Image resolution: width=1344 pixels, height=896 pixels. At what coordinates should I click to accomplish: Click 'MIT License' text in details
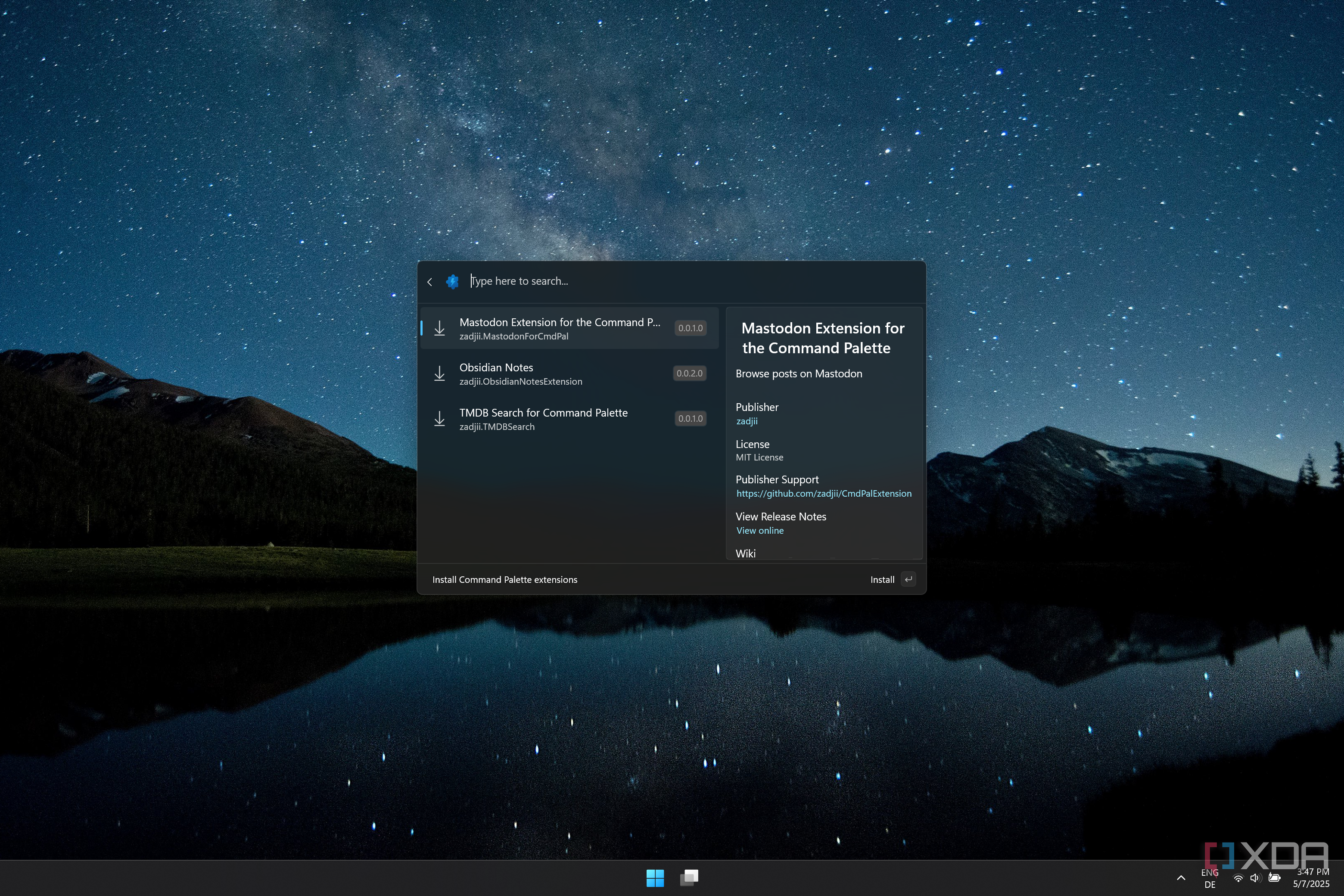pyautogui.click(x=759, y=458)
